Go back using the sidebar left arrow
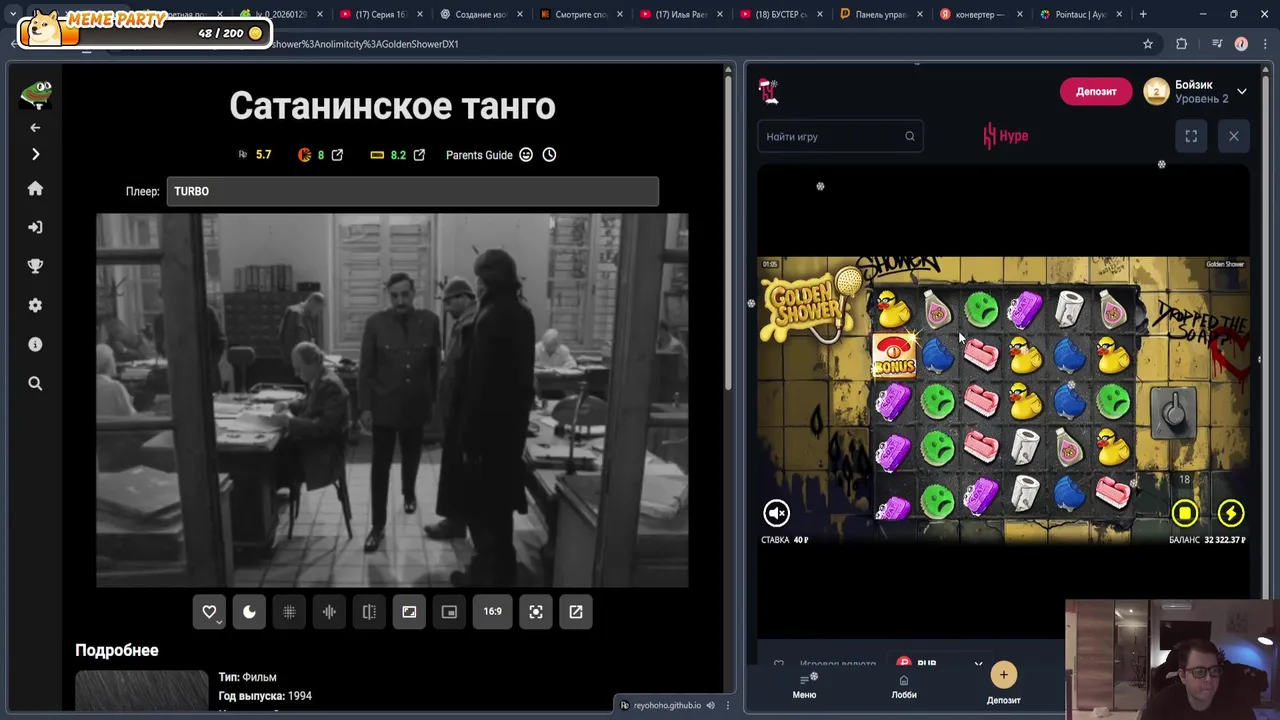Screen dimensions: 1280x720 point(35,127)
